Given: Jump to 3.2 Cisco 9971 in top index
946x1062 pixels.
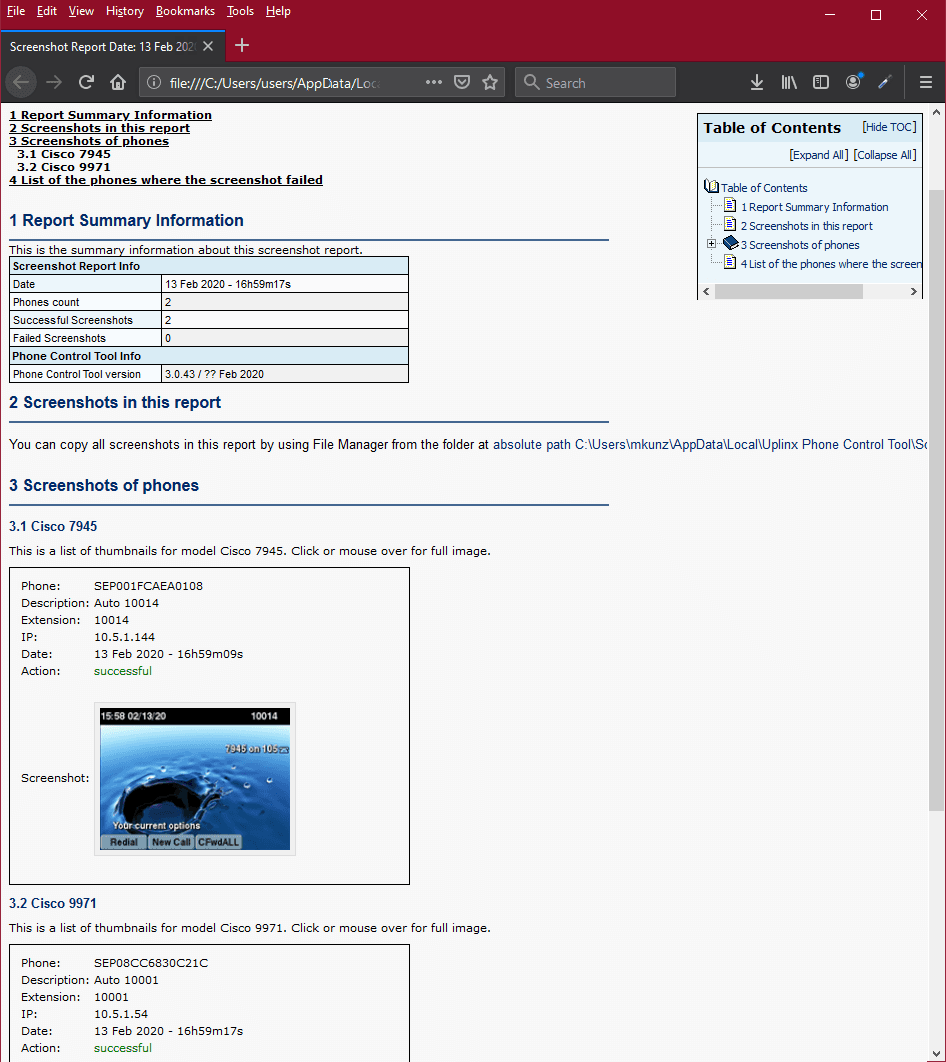Looking at the screenshot, I should coord(64,167).
